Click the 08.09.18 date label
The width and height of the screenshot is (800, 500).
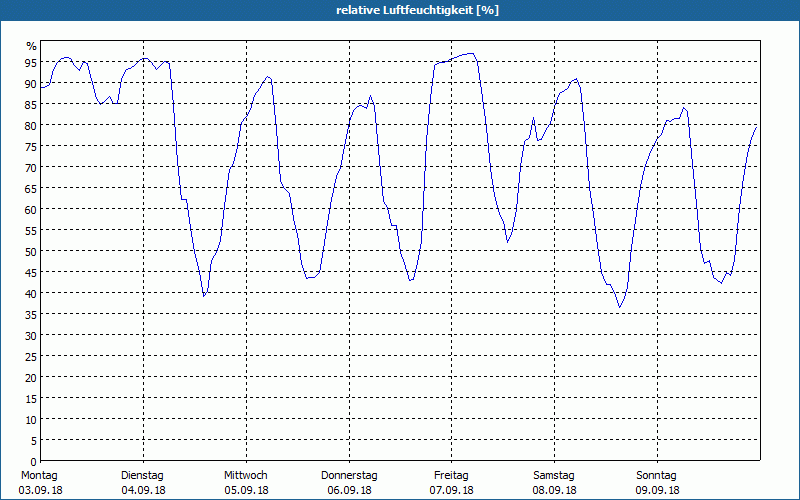pyautogui.click(x=555, y=490)
